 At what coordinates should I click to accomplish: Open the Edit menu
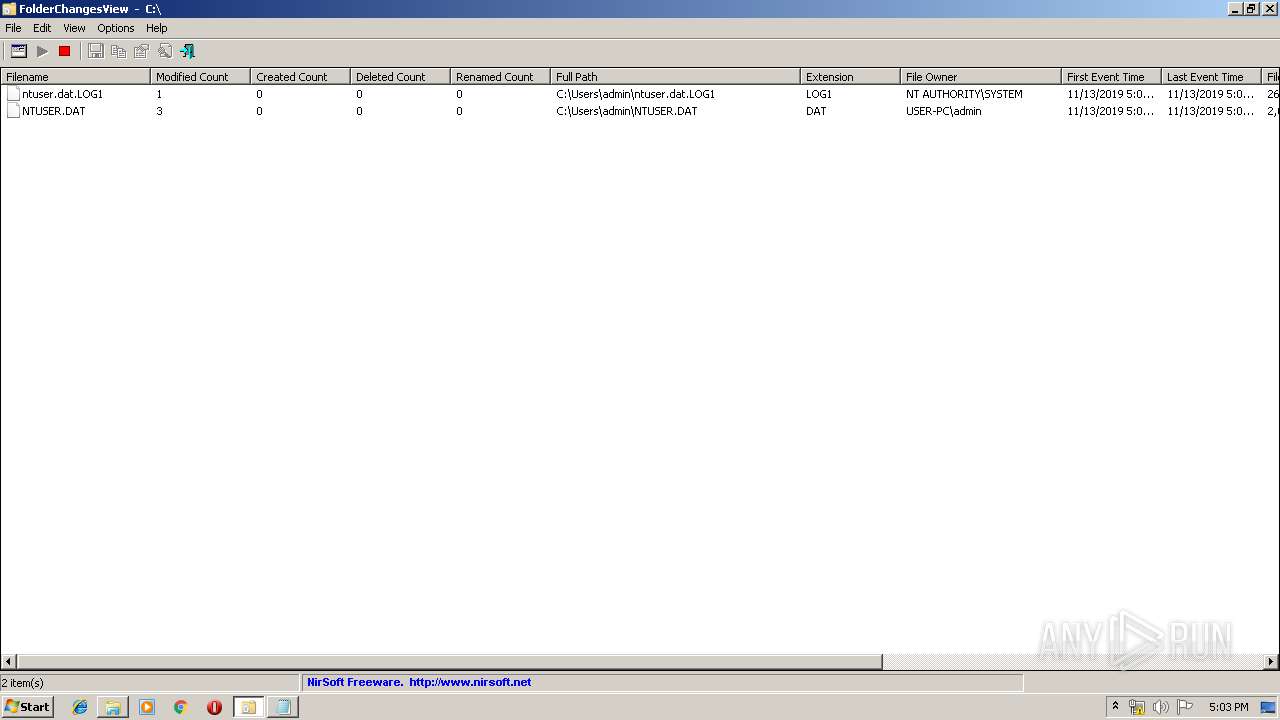point(42,28)
